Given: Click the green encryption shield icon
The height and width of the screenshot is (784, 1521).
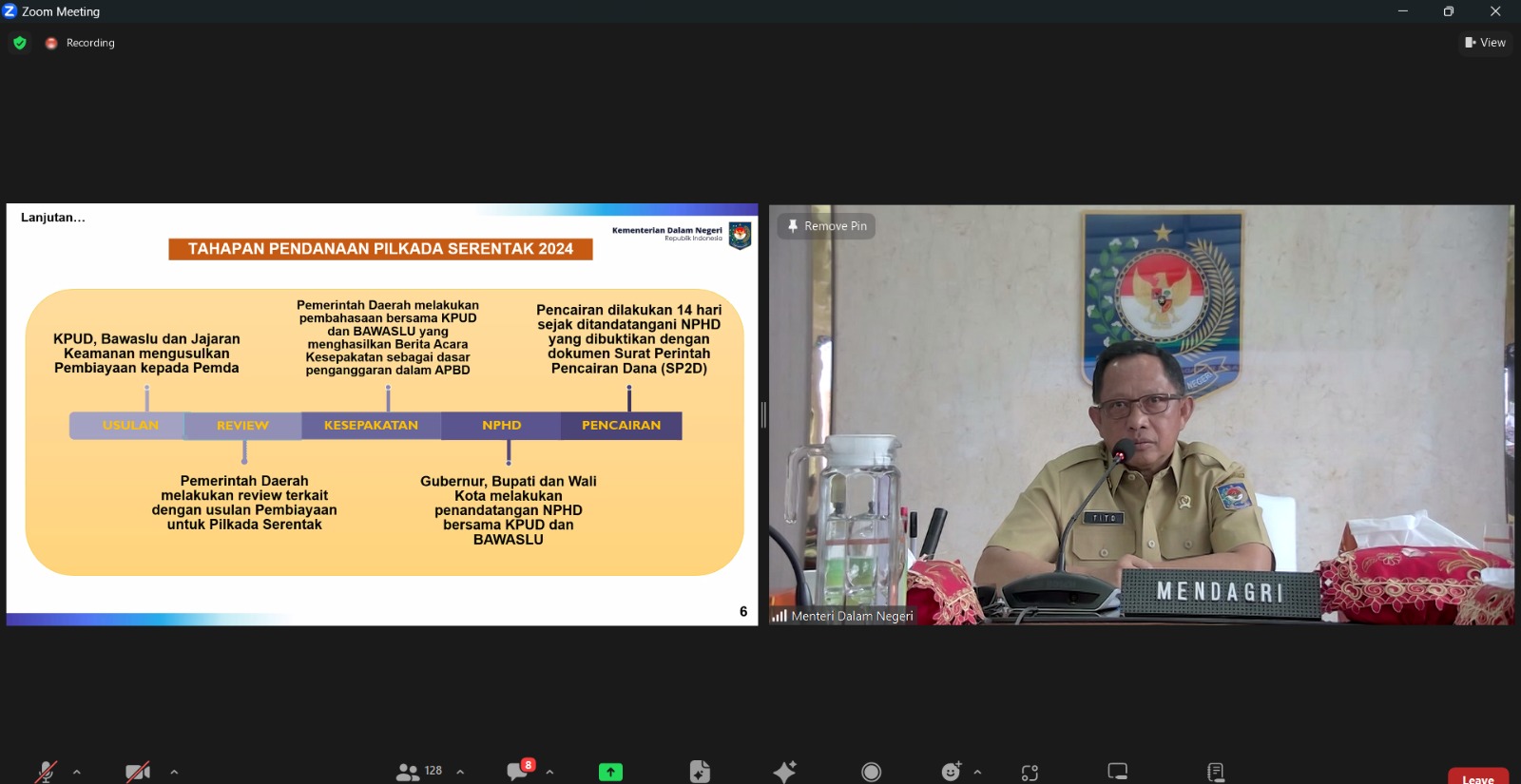Looking at the screenshot, I should tap(20, 43).
